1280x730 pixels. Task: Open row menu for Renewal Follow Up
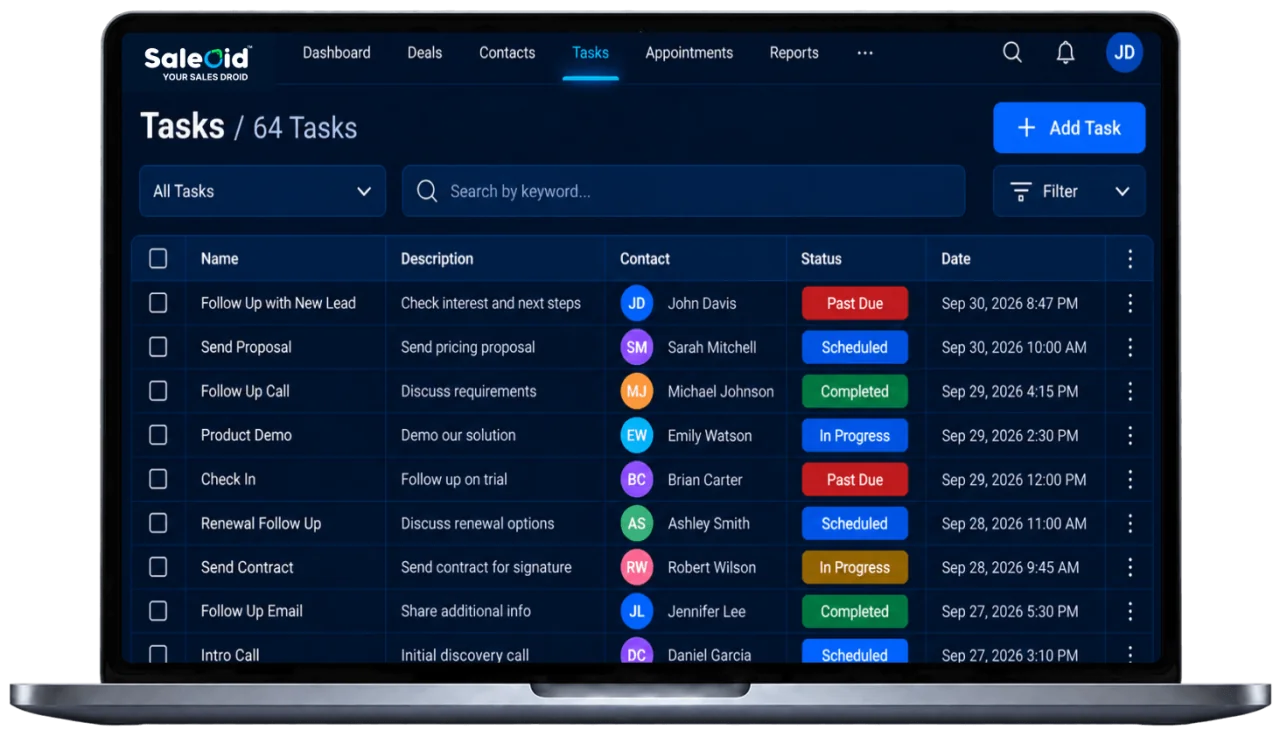pyautogui.click(x=1130, y=523)
